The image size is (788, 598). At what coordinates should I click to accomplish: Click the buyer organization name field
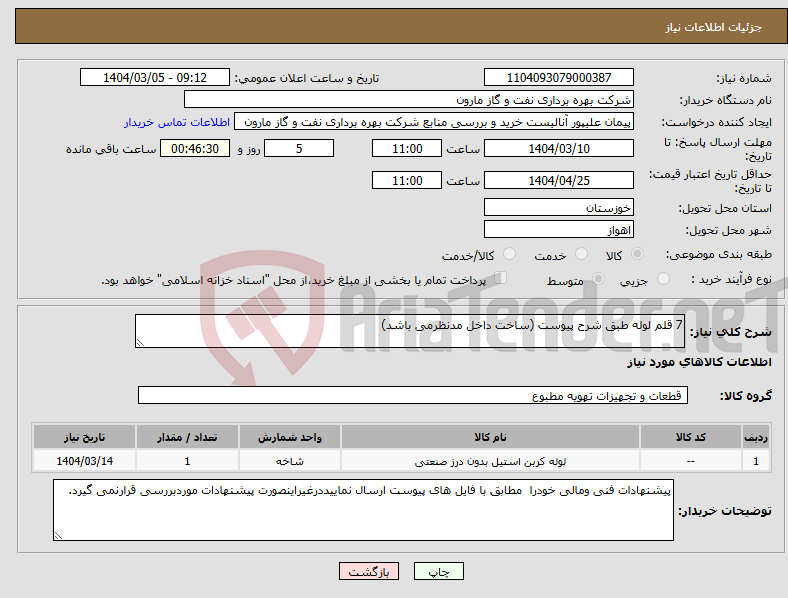(x=409, y=99)
